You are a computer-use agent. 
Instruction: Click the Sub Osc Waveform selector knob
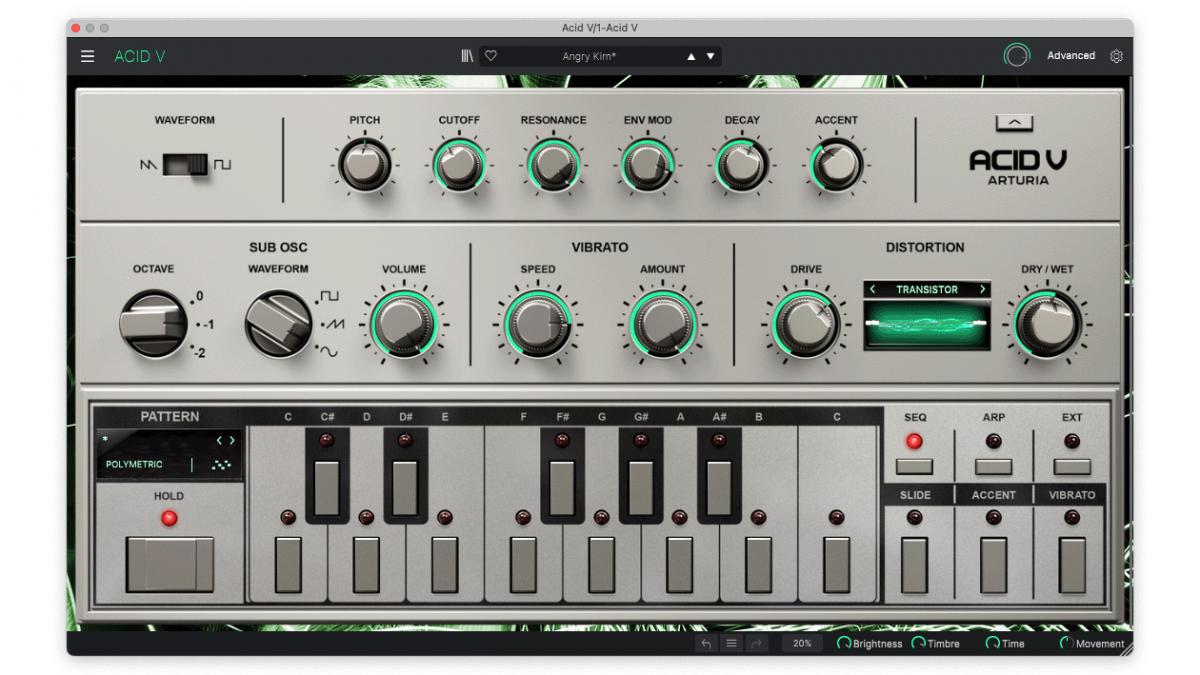point(279,324)
